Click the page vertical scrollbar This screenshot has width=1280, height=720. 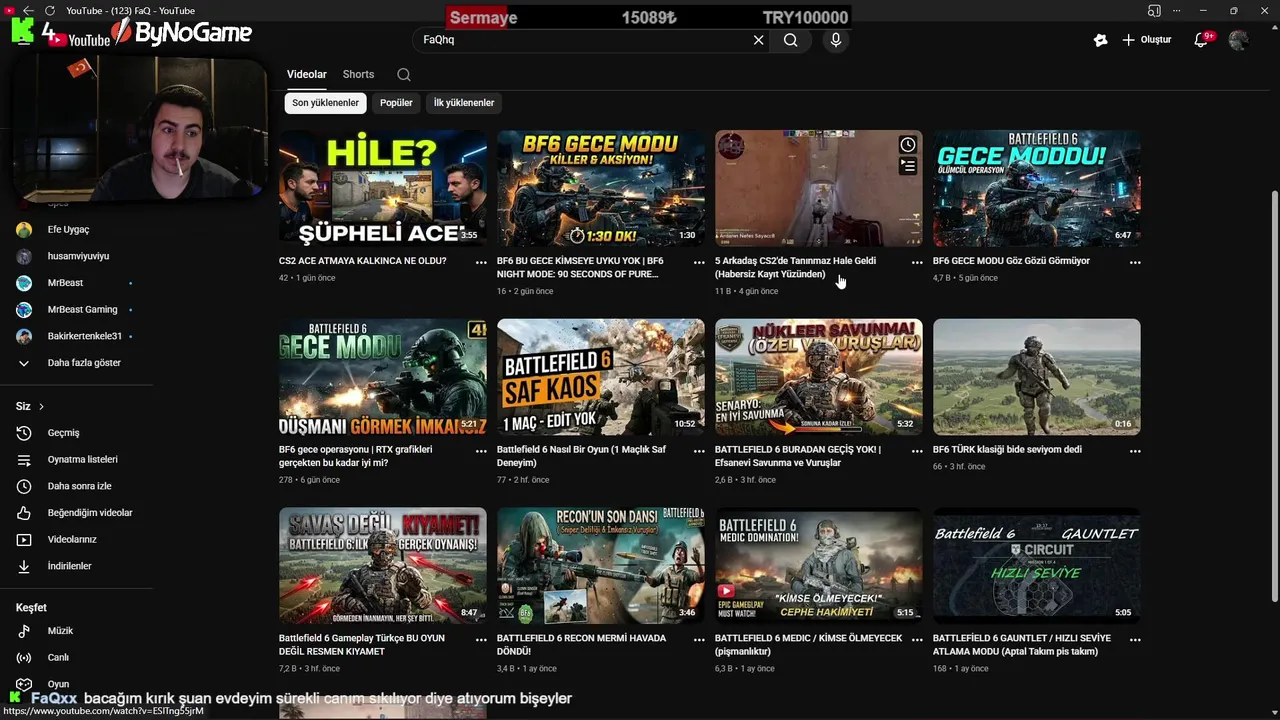pos(1273,395)
